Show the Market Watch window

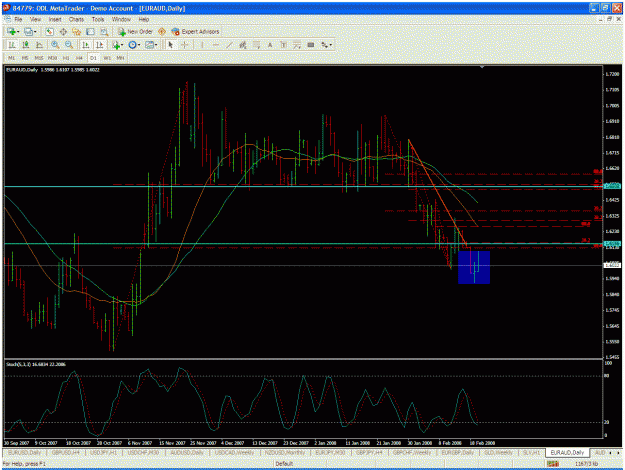(49, 31)
